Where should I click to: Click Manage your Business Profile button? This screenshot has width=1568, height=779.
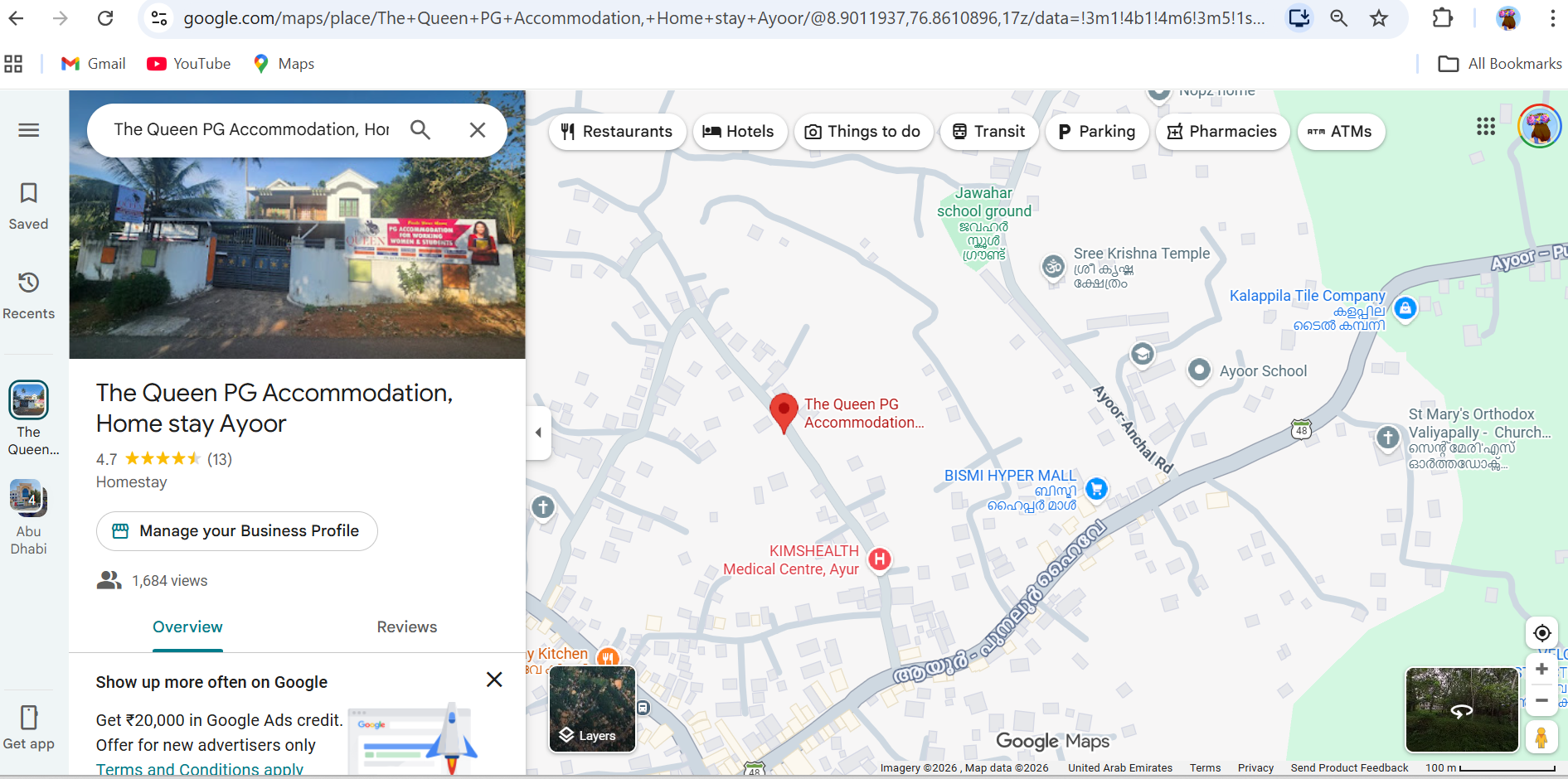click(x=237, y=531)
